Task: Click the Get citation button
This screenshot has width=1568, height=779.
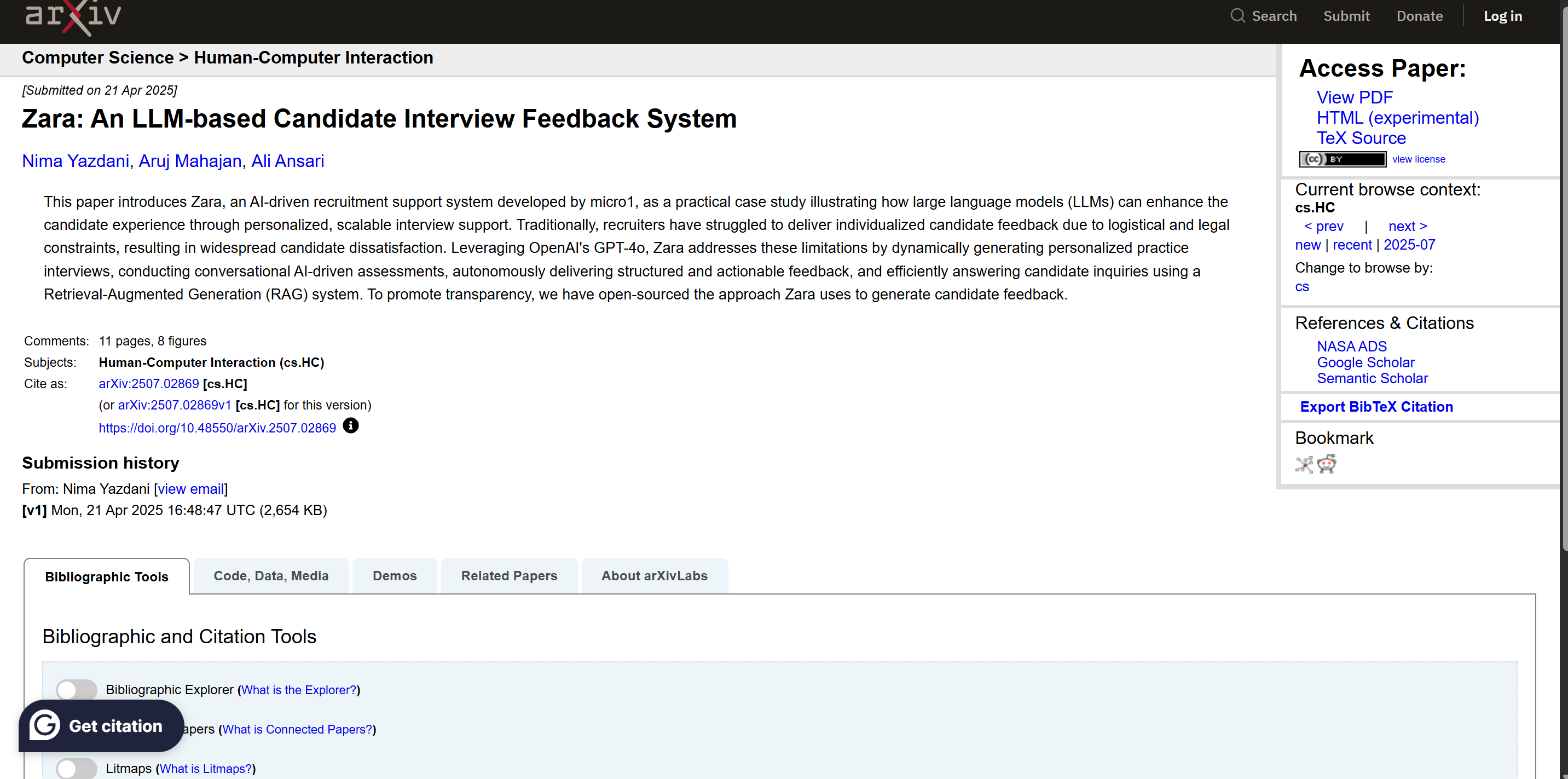Action: tap(101, 725)
